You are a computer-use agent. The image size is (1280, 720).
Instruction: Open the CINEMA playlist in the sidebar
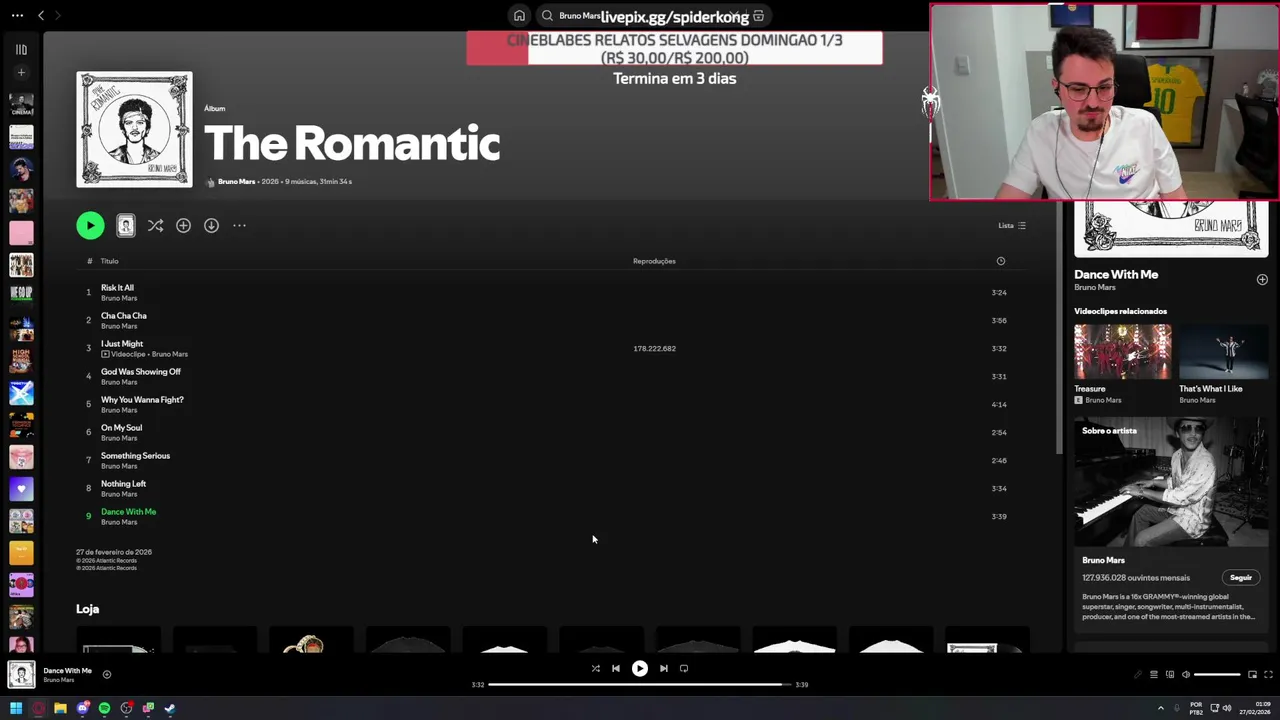pos(21,104)
